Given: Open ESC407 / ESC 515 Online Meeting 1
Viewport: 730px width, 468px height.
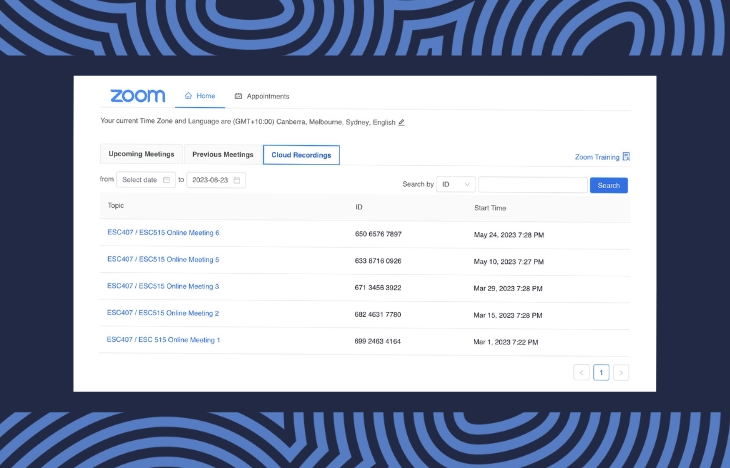Looking at the screenshot, I should (163, 340).
